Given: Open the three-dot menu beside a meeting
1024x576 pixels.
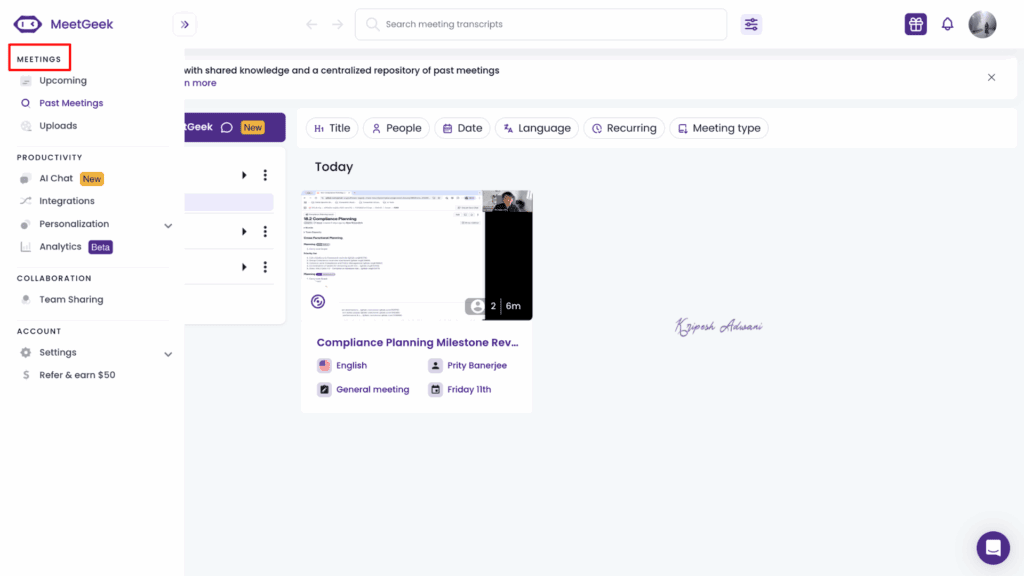Looking at the screenshot, I should coord(264,175).
